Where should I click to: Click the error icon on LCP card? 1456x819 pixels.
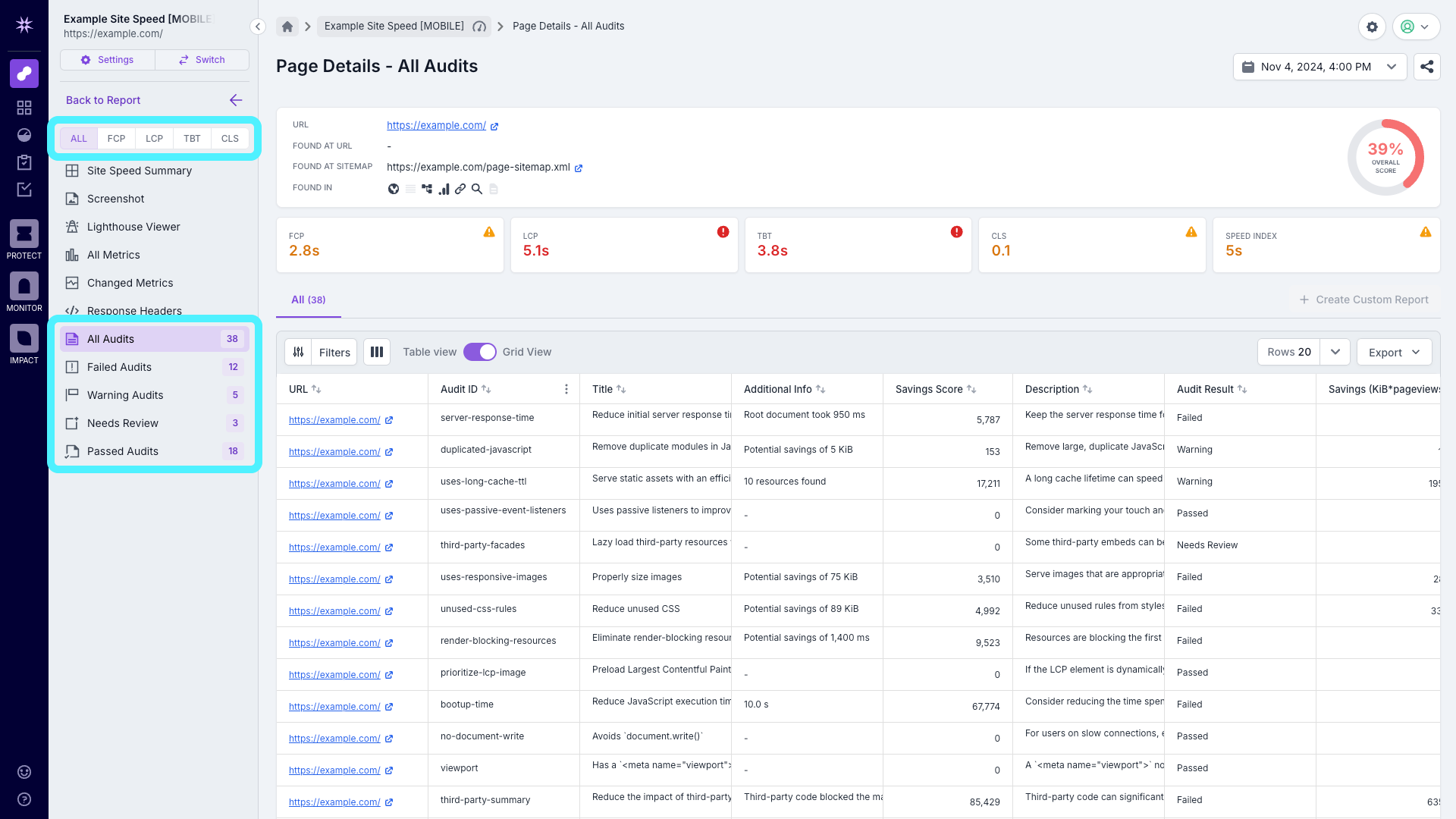coord(723,232)
